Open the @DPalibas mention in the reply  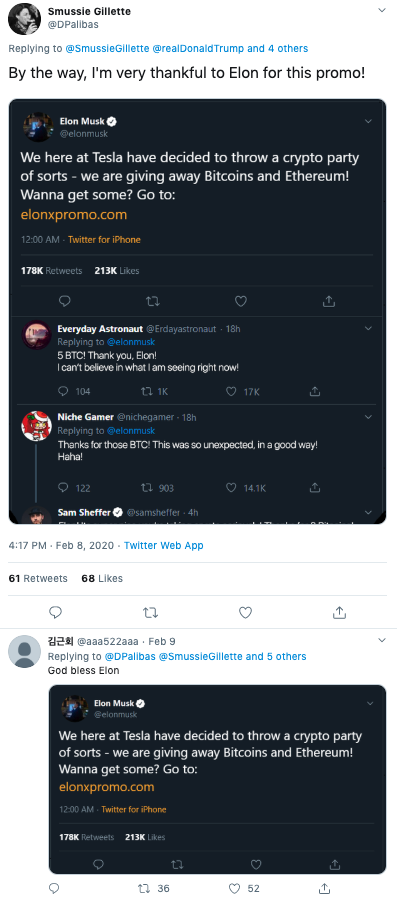point(130,656)
